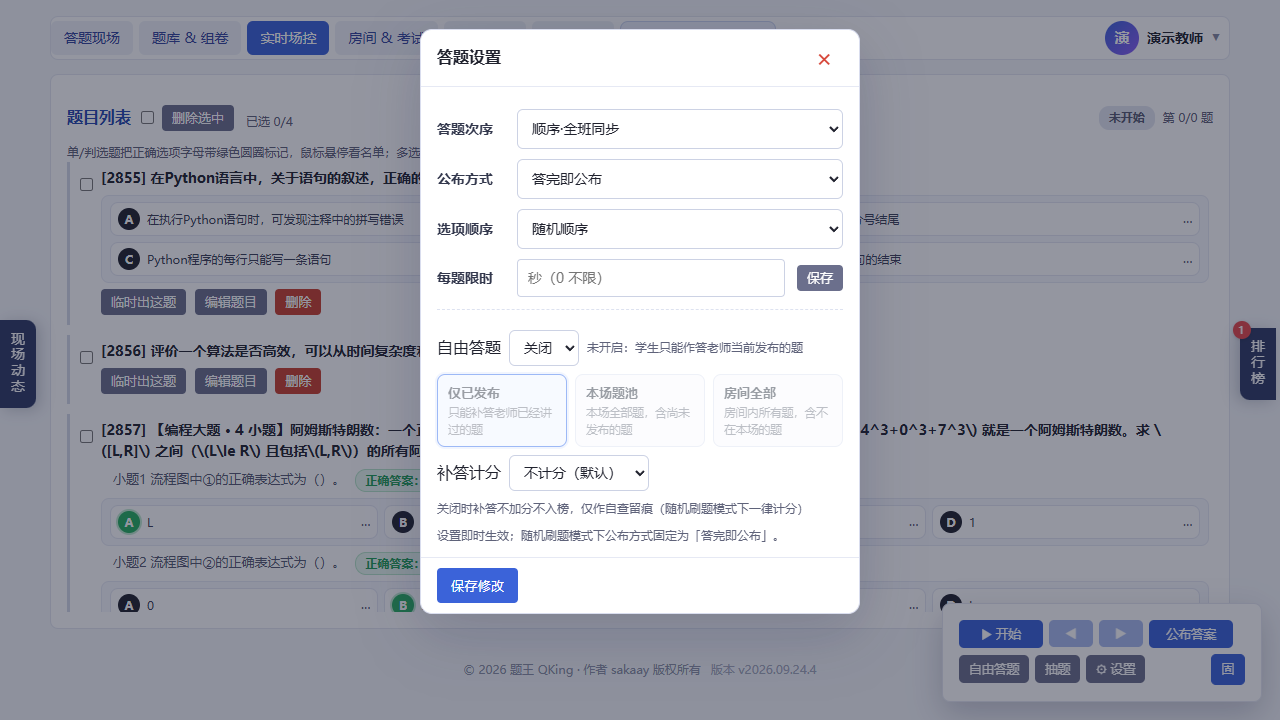Viewport: 1280px width, 720px height.
Task: Open the 答题次序 dropdown
Action: [680, 129]
